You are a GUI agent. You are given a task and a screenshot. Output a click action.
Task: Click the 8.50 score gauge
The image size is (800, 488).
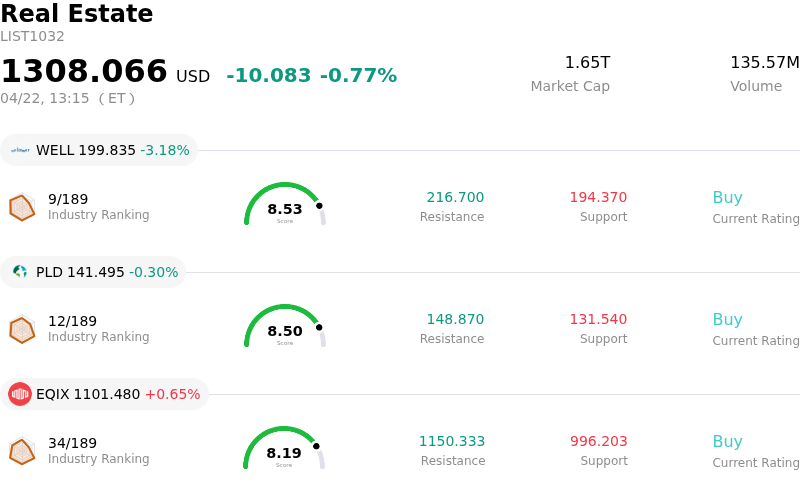click(x=285, y=327)
